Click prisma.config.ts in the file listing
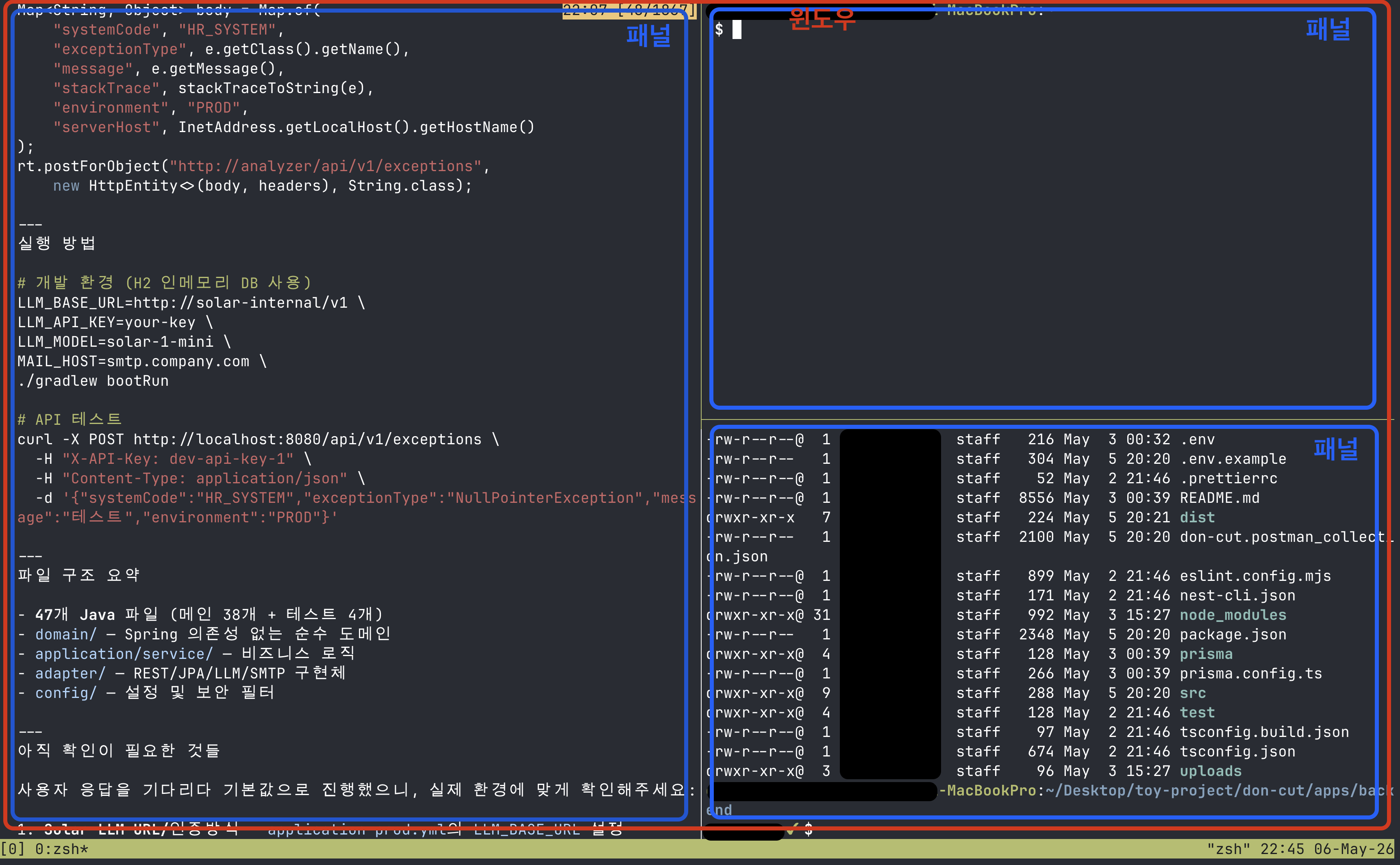1400x865 pixels. [1251, 674]
